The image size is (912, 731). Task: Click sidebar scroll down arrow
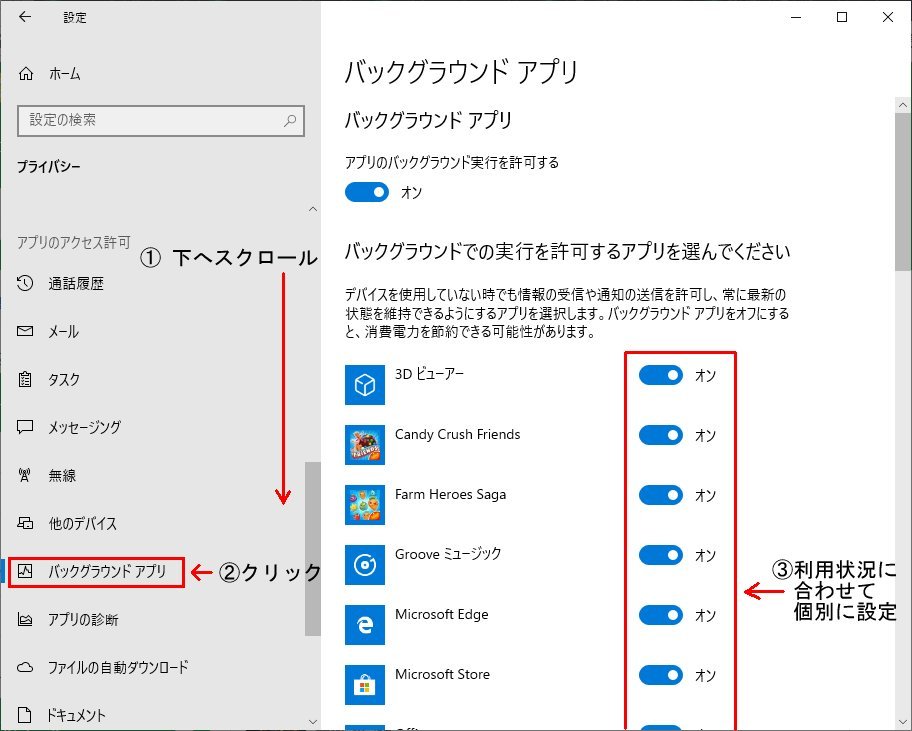pos(313,720)
